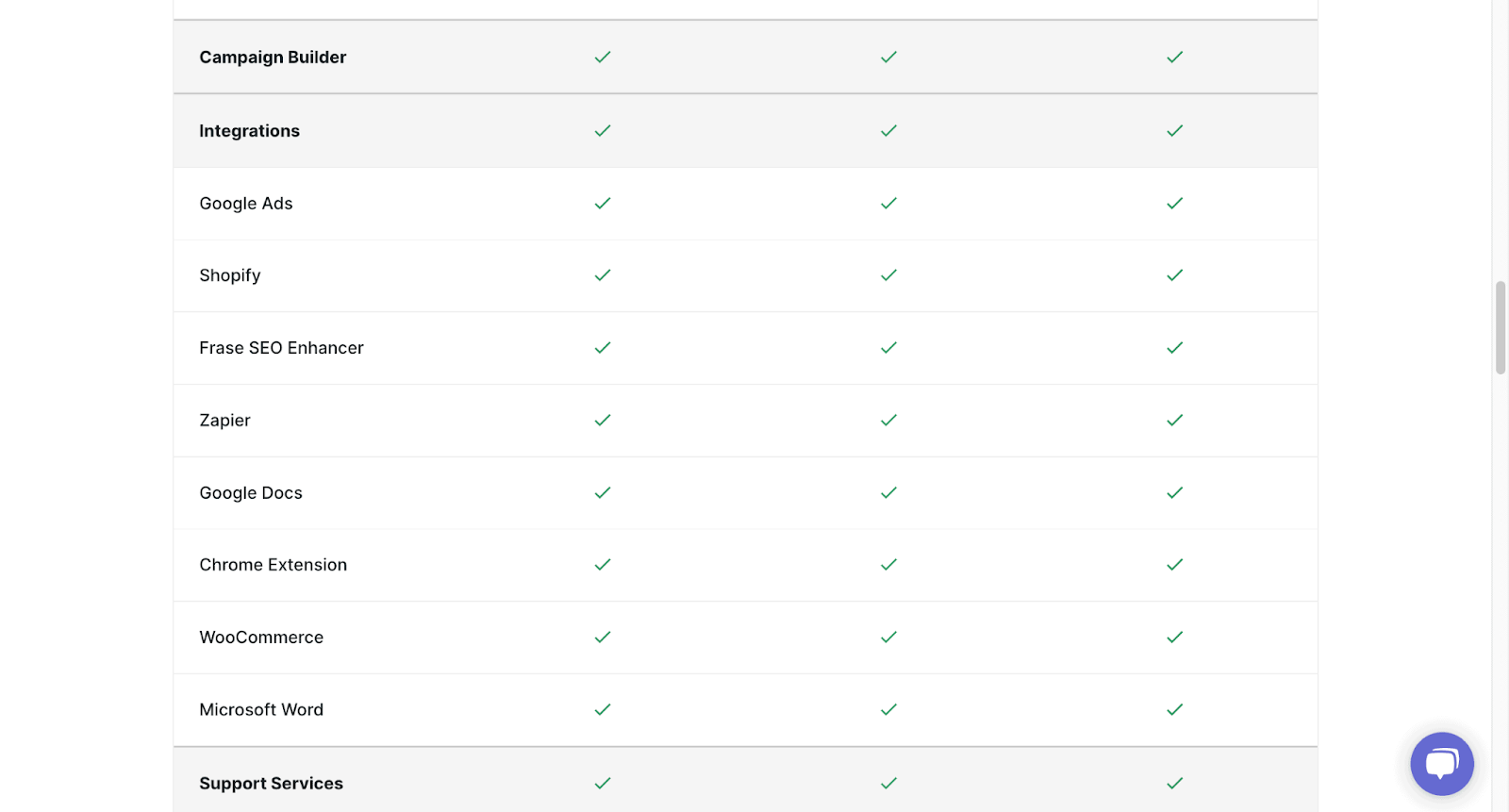This screenshot has width=1509, height=812.
Task: Click the page's vertical scrollbar thumb
Action: 1500,327
